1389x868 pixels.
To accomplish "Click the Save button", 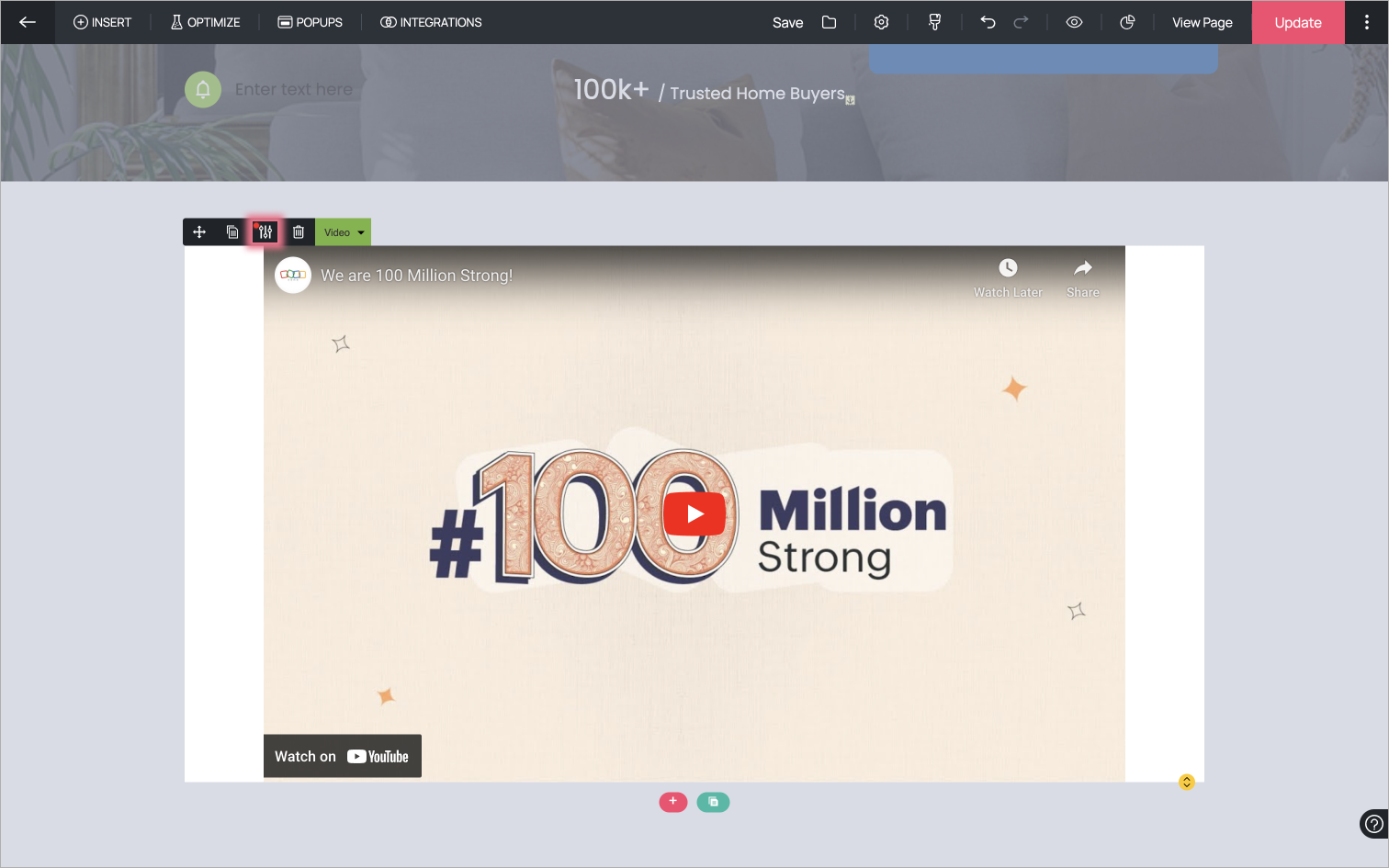I will [787, 22].
